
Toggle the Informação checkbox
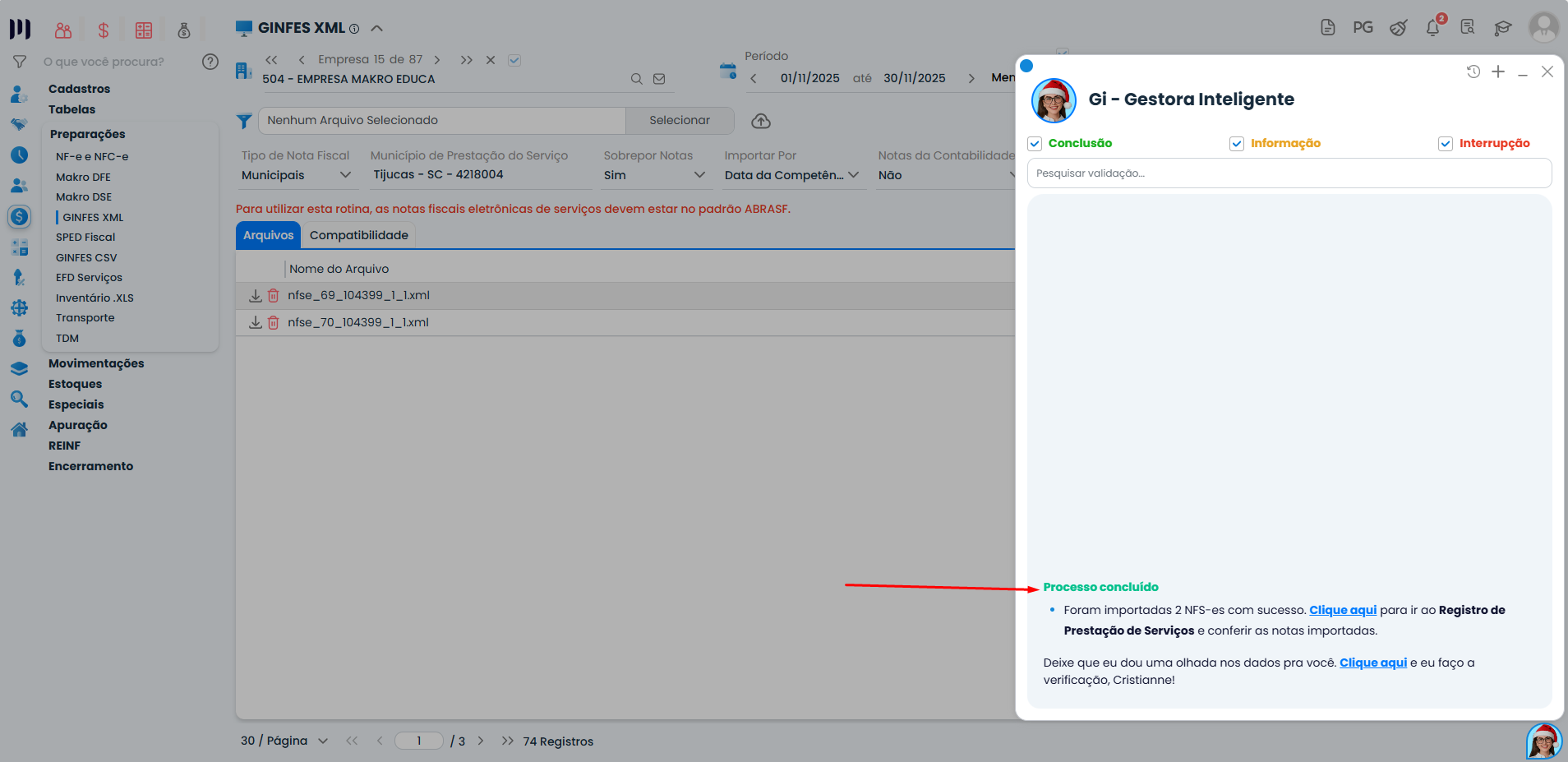click(1237, 144)
